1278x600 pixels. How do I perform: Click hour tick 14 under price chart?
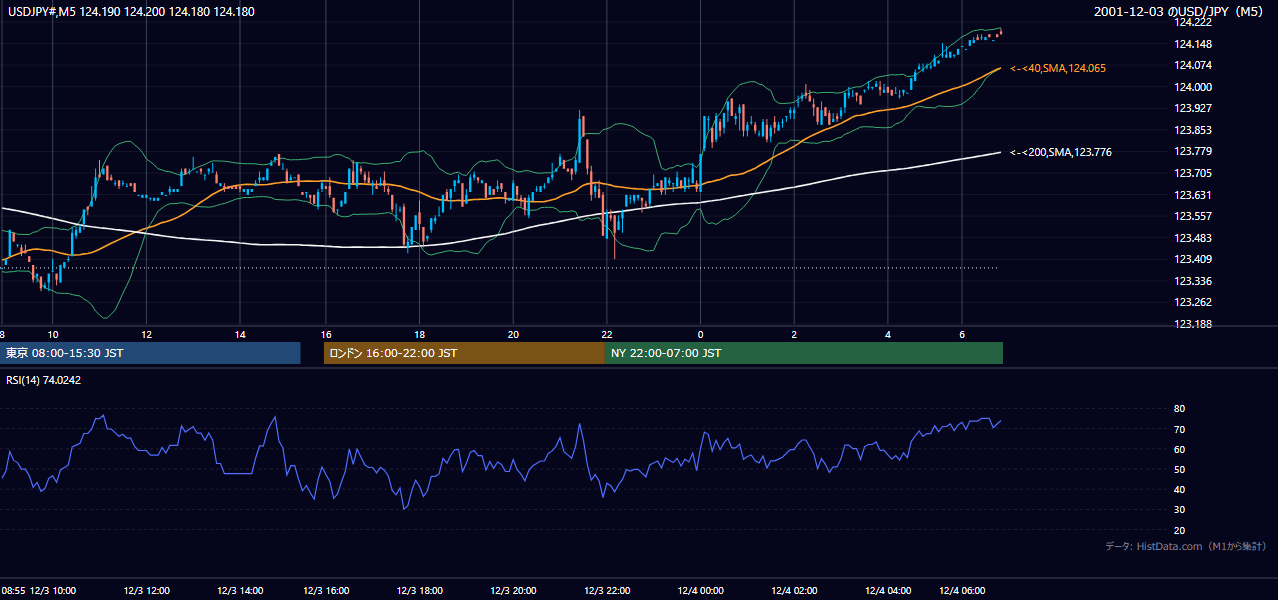[240, 334]
